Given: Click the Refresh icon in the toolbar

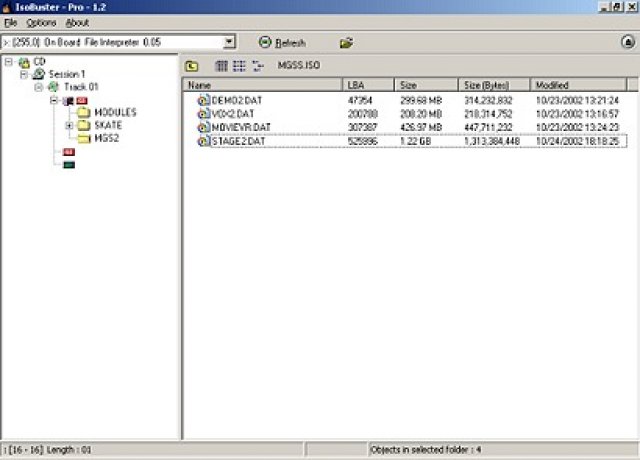Looking at the screenshot, I should (x=265, y=42).
